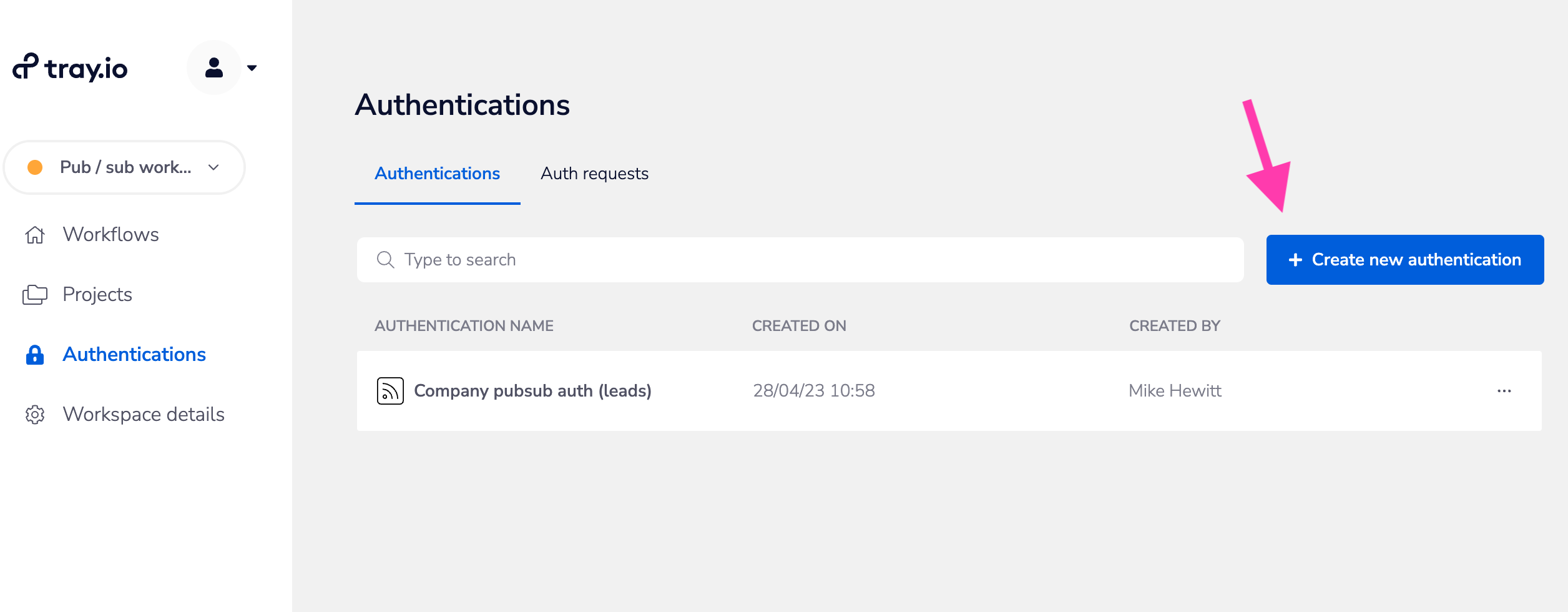The image size is (1568, 612).
Task: Open the user account dropdown arrow
Action: [x=253, y=69]
